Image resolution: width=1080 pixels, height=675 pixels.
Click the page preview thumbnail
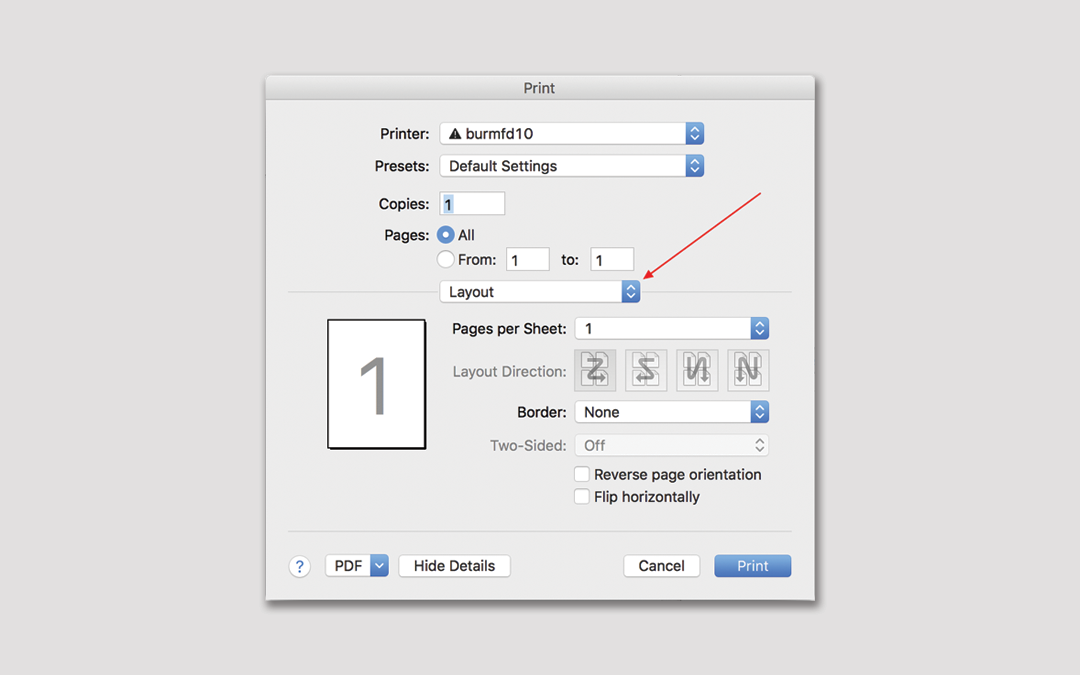point(377,384)
